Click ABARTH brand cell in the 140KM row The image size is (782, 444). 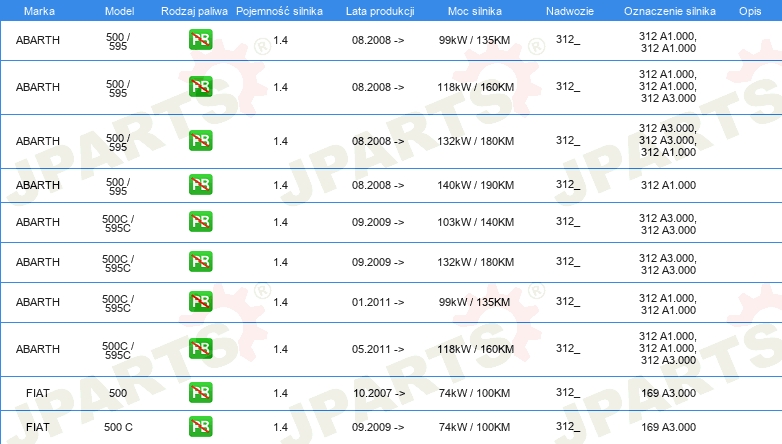37,222
